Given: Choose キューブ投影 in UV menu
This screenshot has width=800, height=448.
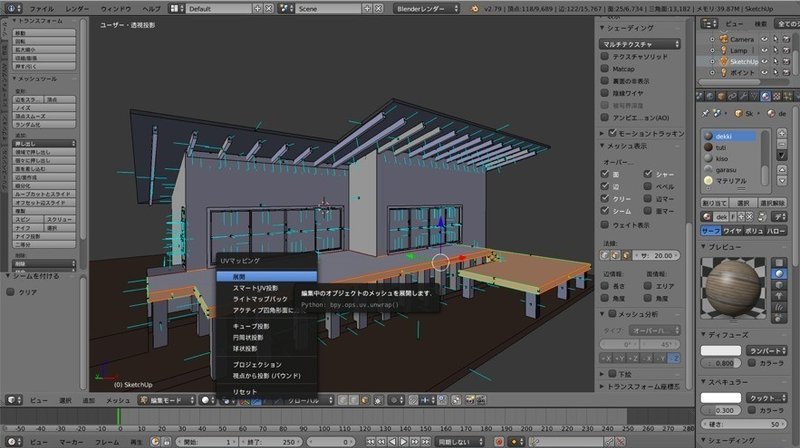Looking at the screenshot, I should (266, 326).
